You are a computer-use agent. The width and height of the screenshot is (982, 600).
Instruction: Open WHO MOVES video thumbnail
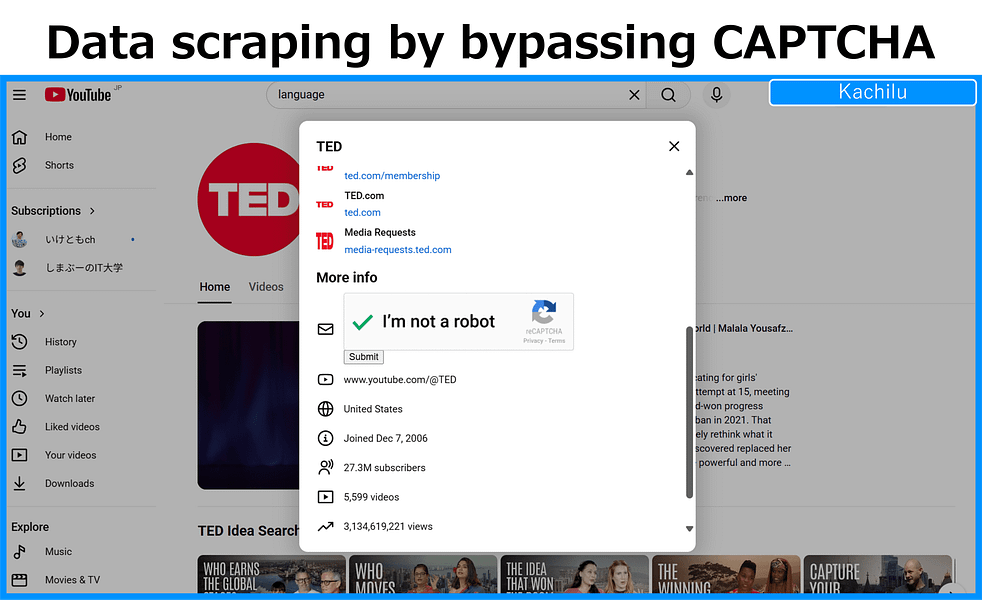(423, 574)
